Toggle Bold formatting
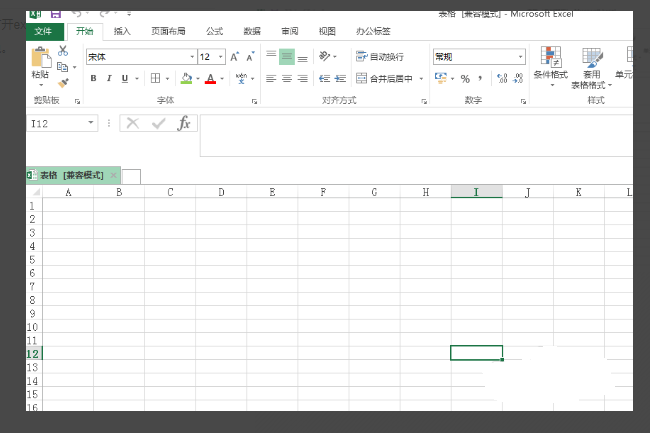The height and width of the screenshot is (433, 650). [94, 78]
